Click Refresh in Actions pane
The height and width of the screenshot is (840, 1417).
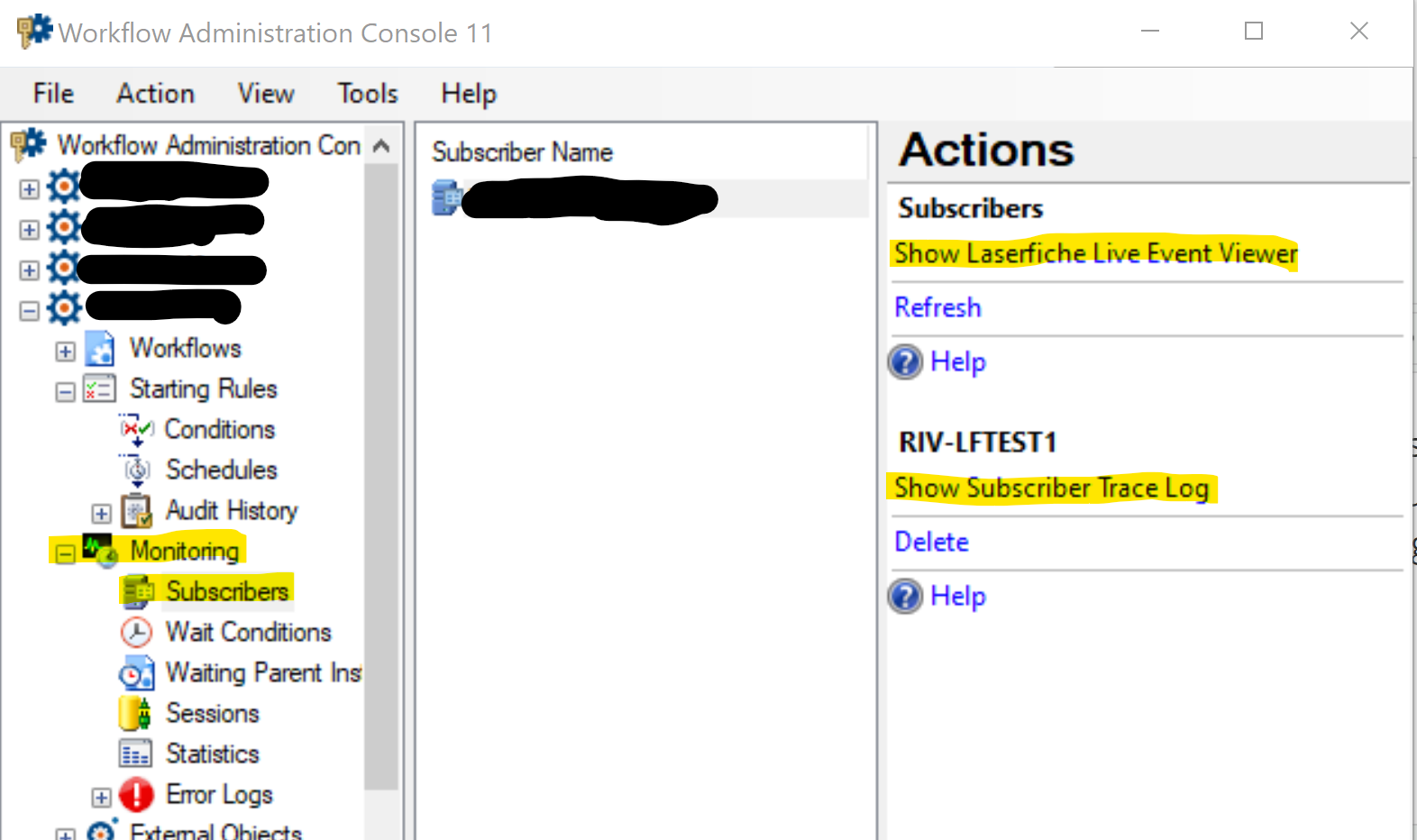[937, 307]
